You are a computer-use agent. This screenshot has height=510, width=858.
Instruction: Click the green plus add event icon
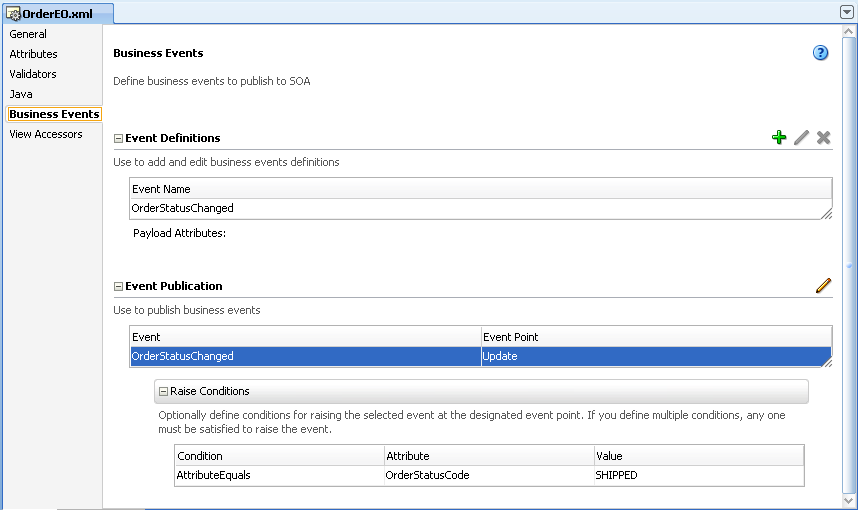(x=779, y=138)
